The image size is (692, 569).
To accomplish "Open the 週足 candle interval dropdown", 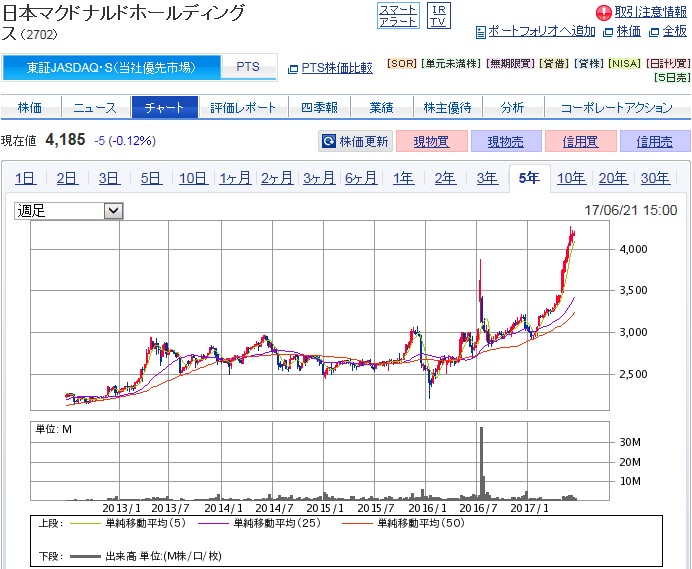I will click(69, 211).
